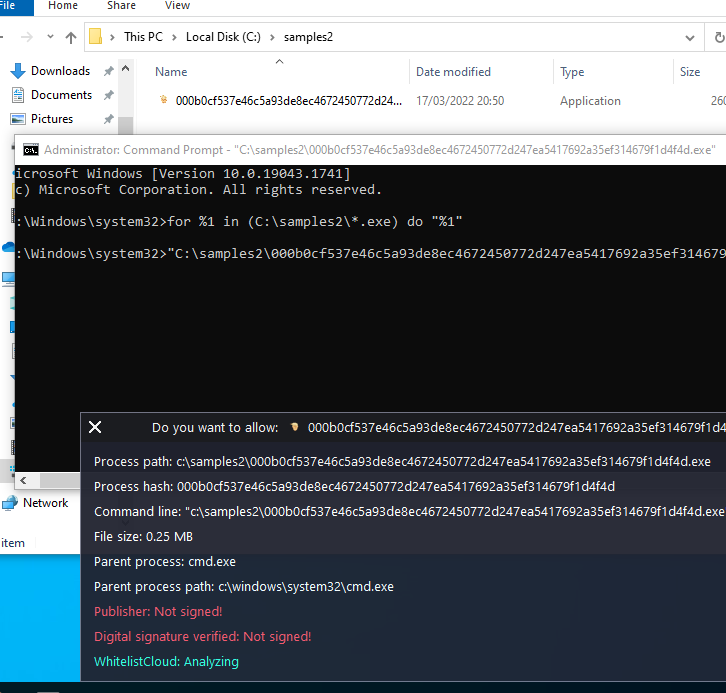The height and width of the screenshot is (693, 726).
Task: Refresh the samples2 folder view
Action: click(719, 37)
